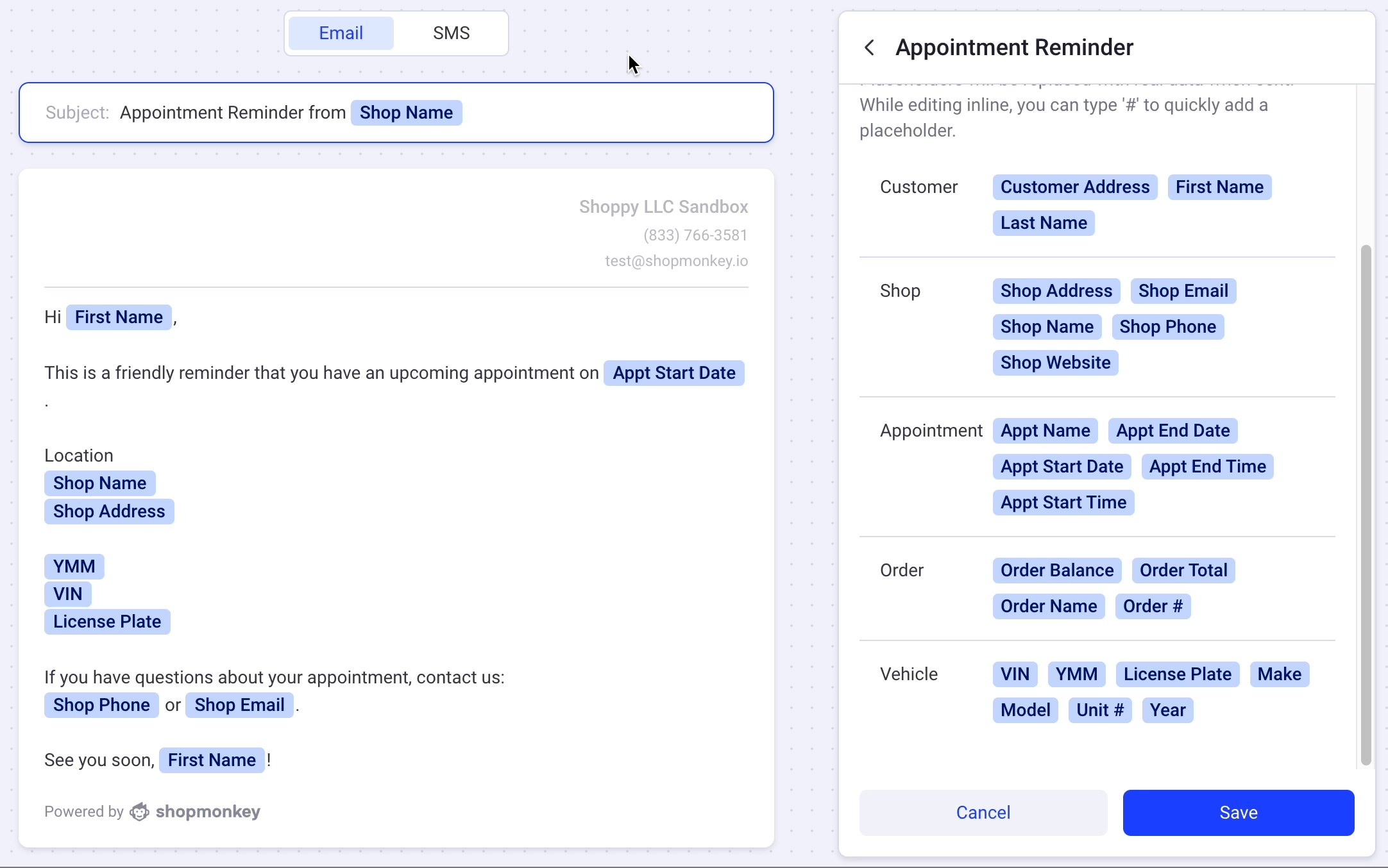Select Shop Name placeholder in the subject line

(x=406, y=113)
